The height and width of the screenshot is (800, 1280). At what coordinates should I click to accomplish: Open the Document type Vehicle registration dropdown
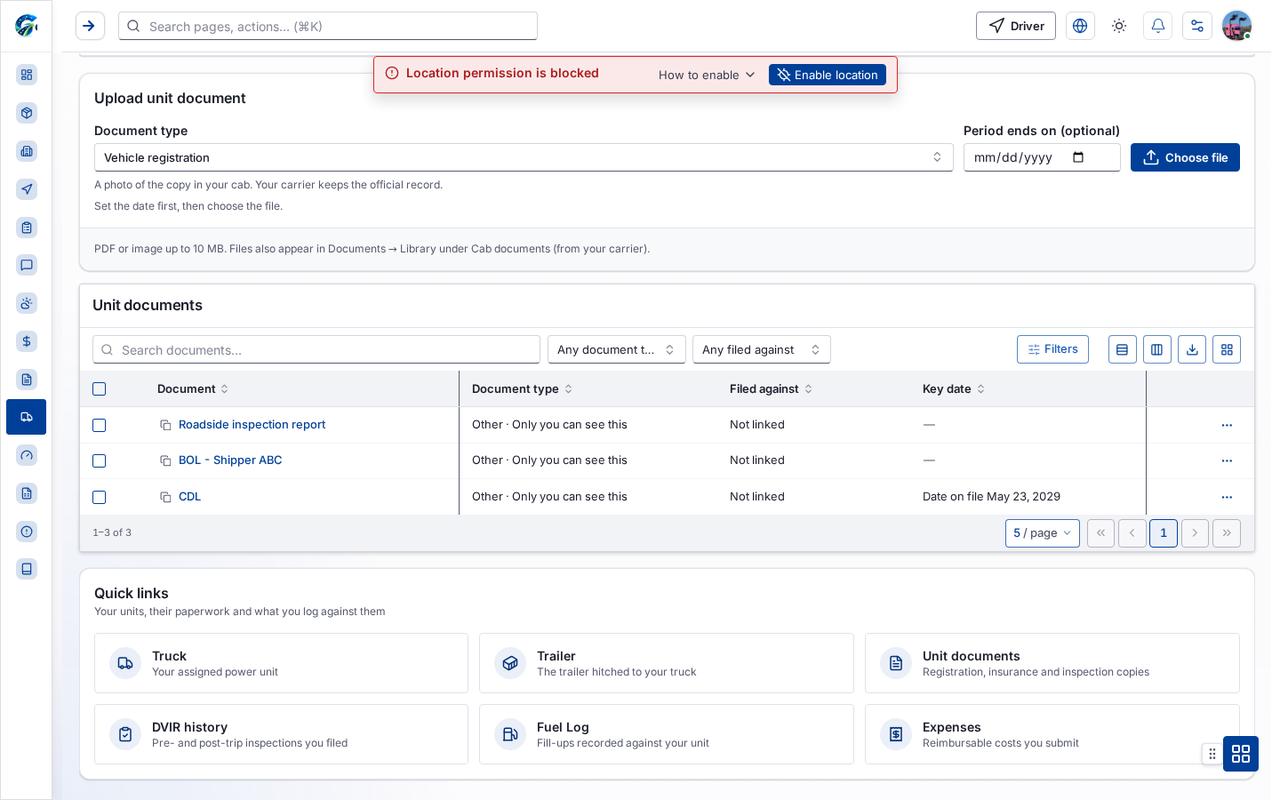[524, 157]
